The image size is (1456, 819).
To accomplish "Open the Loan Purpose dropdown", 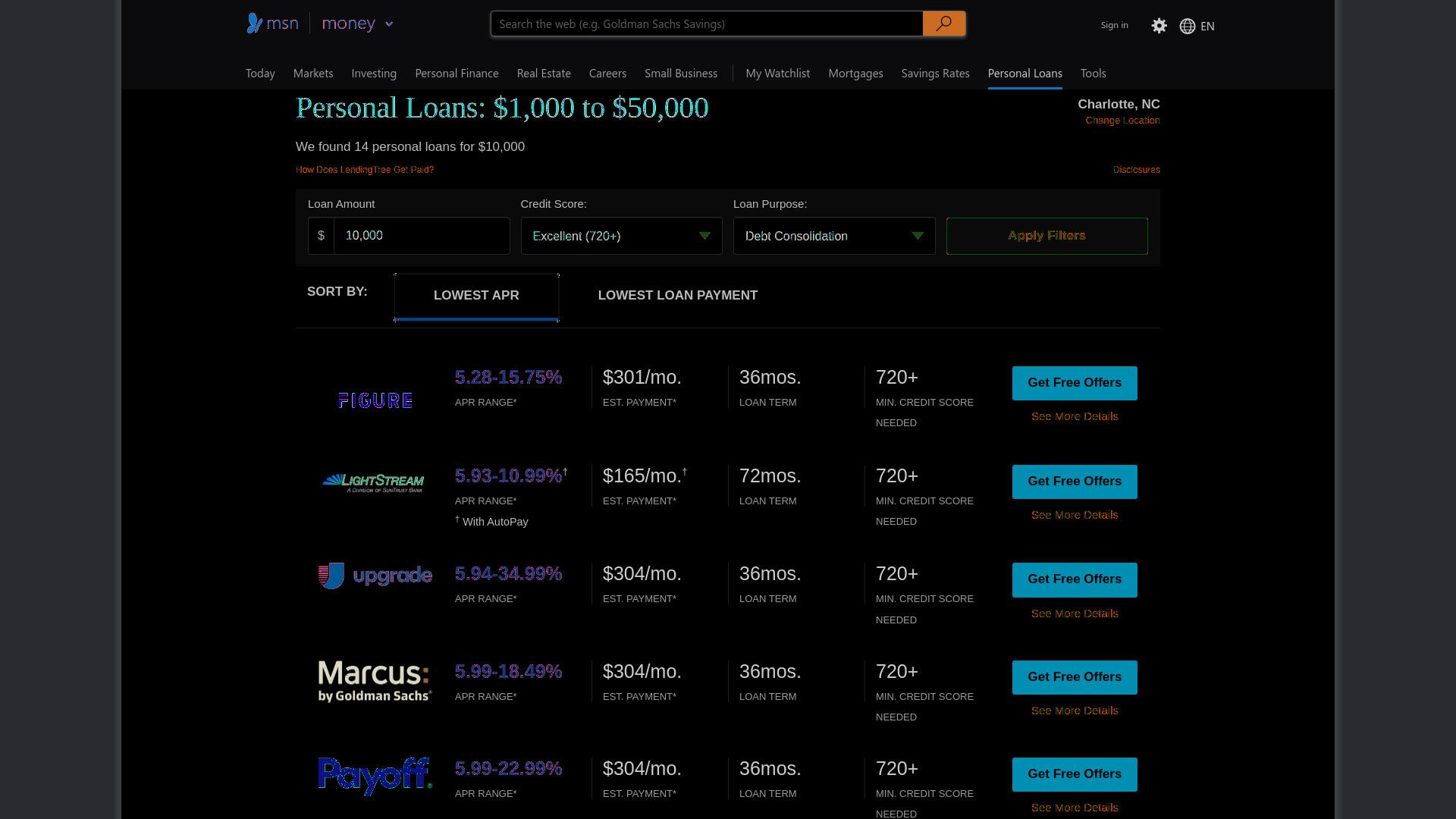I will pyautogui.click(x=834, y=236).
